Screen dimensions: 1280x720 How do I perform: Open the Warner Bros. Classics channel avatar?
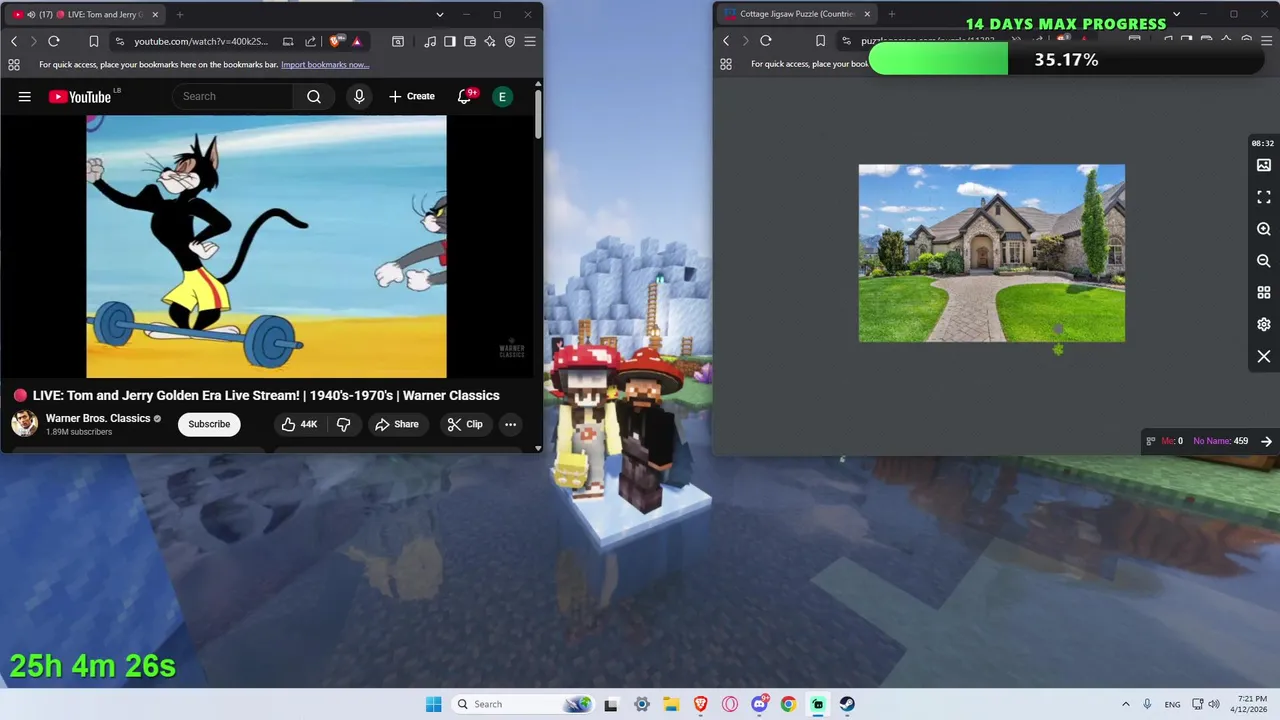point(24,424)
